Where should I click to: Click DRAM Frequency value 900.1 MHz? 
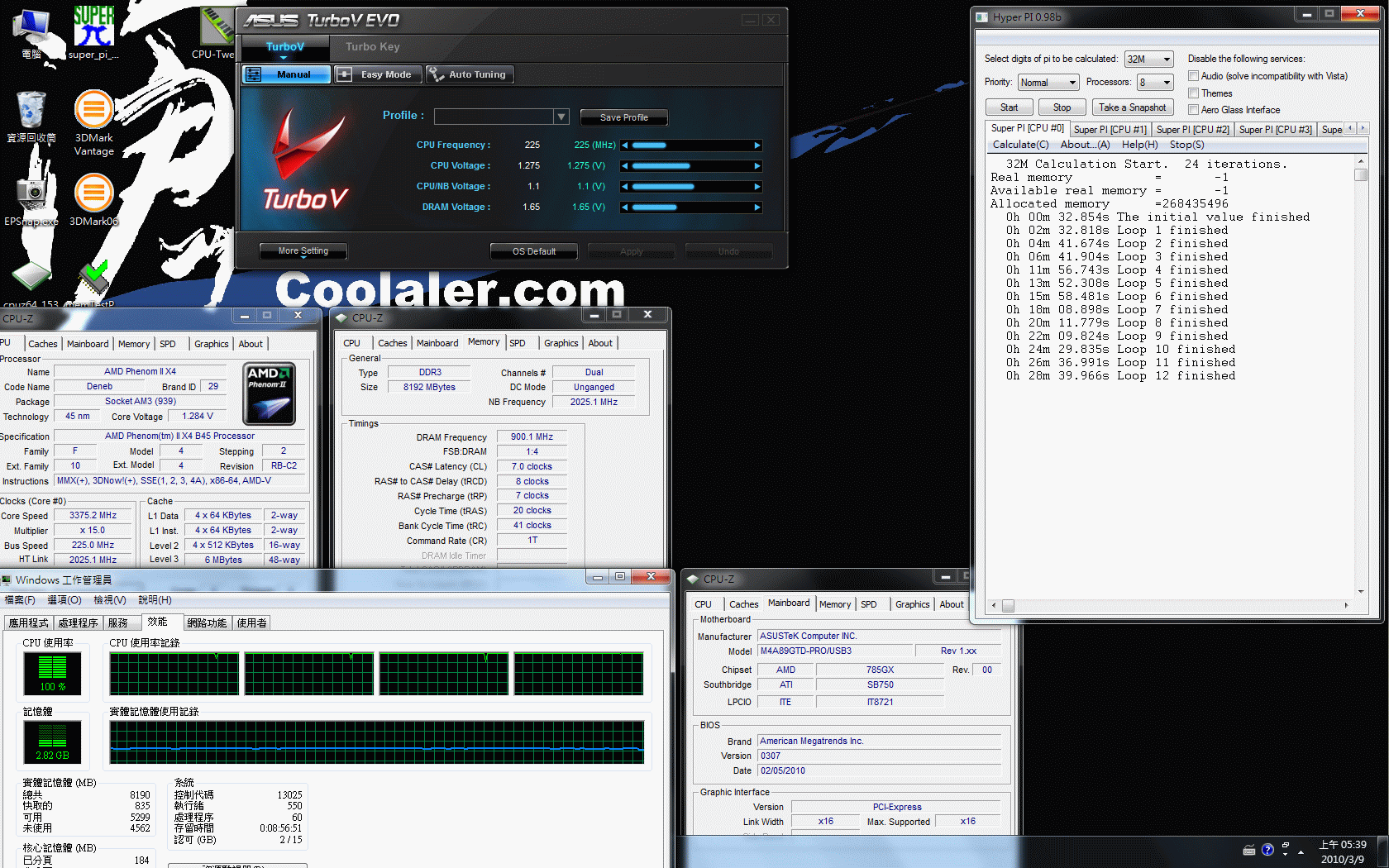pyautogui.click(x=532, y=437)
